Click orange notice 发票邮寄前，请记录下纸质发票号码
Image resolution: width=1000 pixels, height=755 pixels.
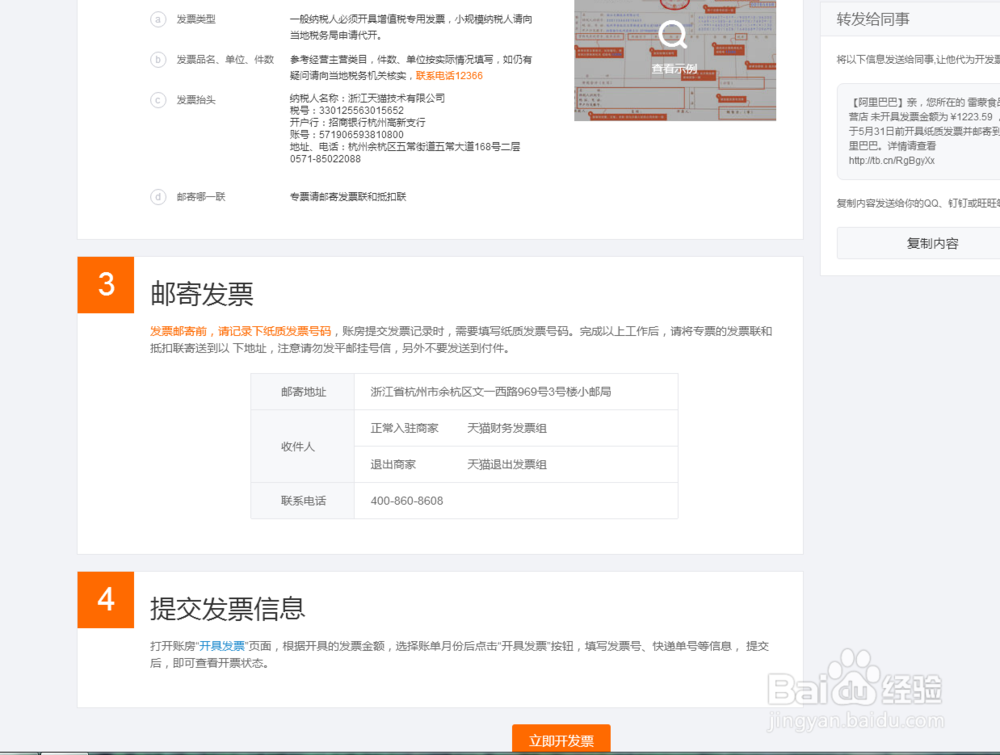point(240,331)
